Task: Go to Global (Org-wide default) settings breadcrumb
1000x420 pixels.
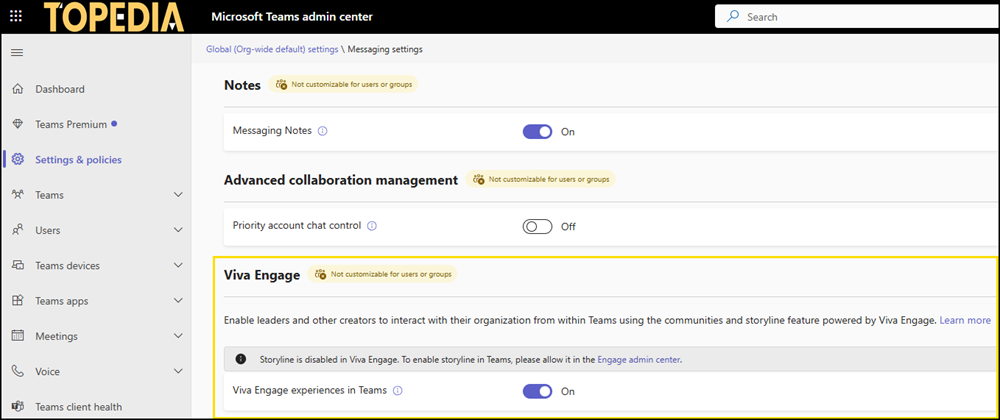Action: pos(272,49)
